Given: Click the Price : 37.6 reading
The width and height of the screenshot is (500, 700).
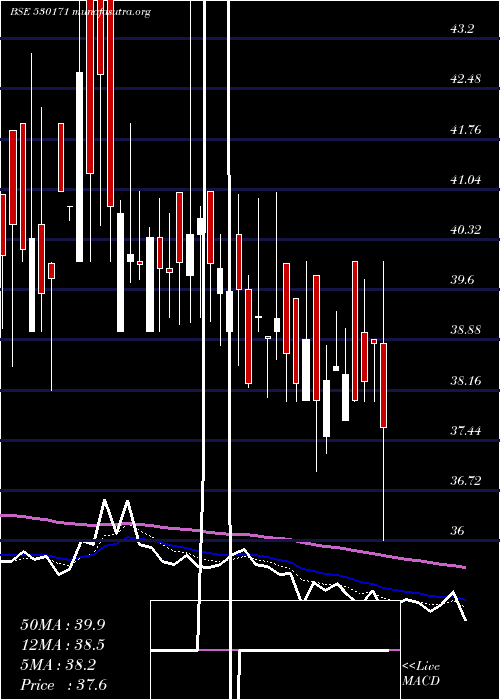Looking at the screenshot, I should coord(63,685).
